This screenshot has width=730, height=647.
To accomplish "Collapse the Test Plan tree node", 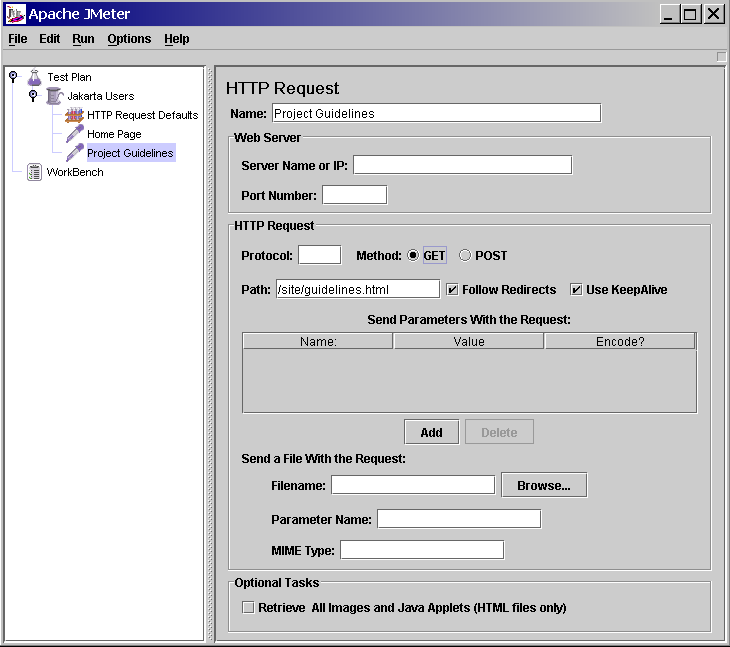I will [13, 76].
